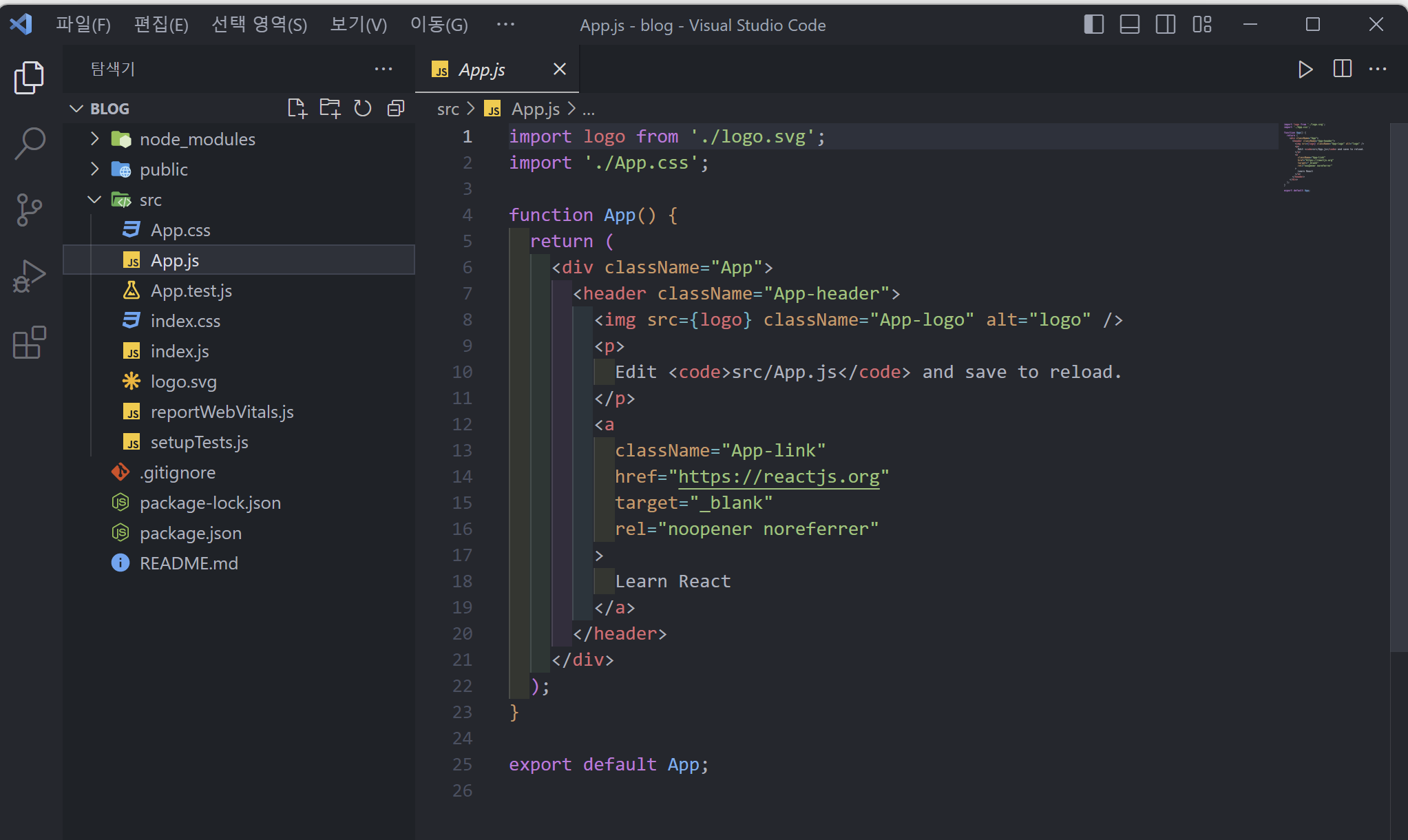Click line number 25 in gutter
1408x840 pixels.
462,764
